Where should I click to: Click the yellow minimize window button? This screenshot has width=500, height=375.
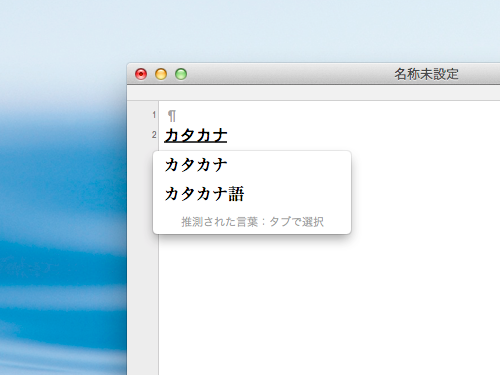(x=161, y=74)
